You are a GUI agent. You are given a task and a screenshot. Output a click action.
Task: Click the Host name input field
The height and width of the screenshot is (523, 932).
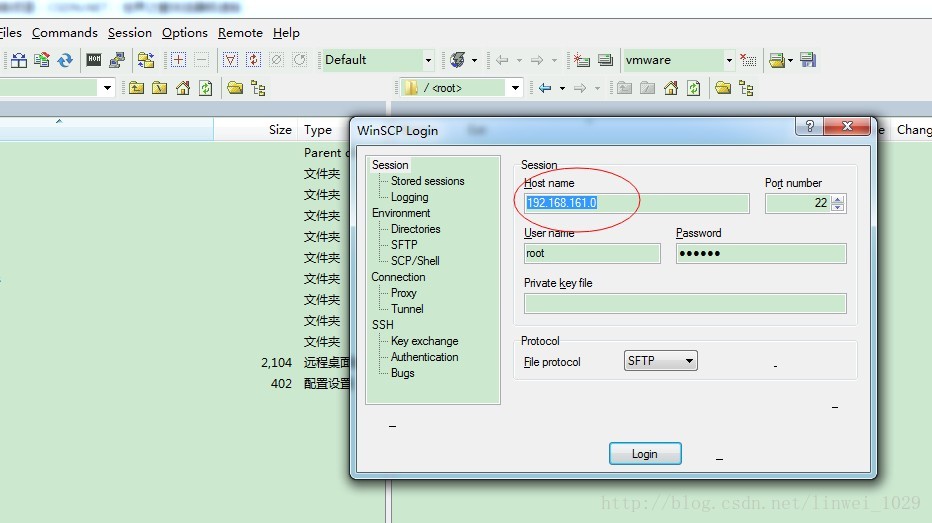coord(637,203)
